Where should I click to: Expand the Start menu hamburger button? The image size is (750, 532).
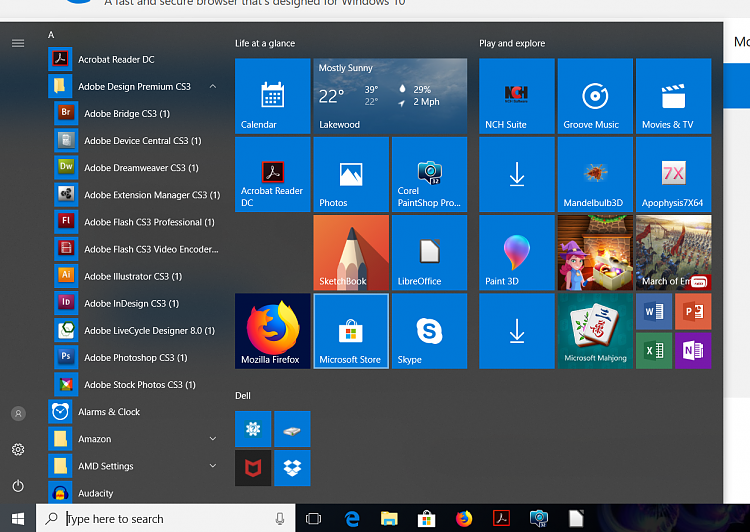pos(18,44)
